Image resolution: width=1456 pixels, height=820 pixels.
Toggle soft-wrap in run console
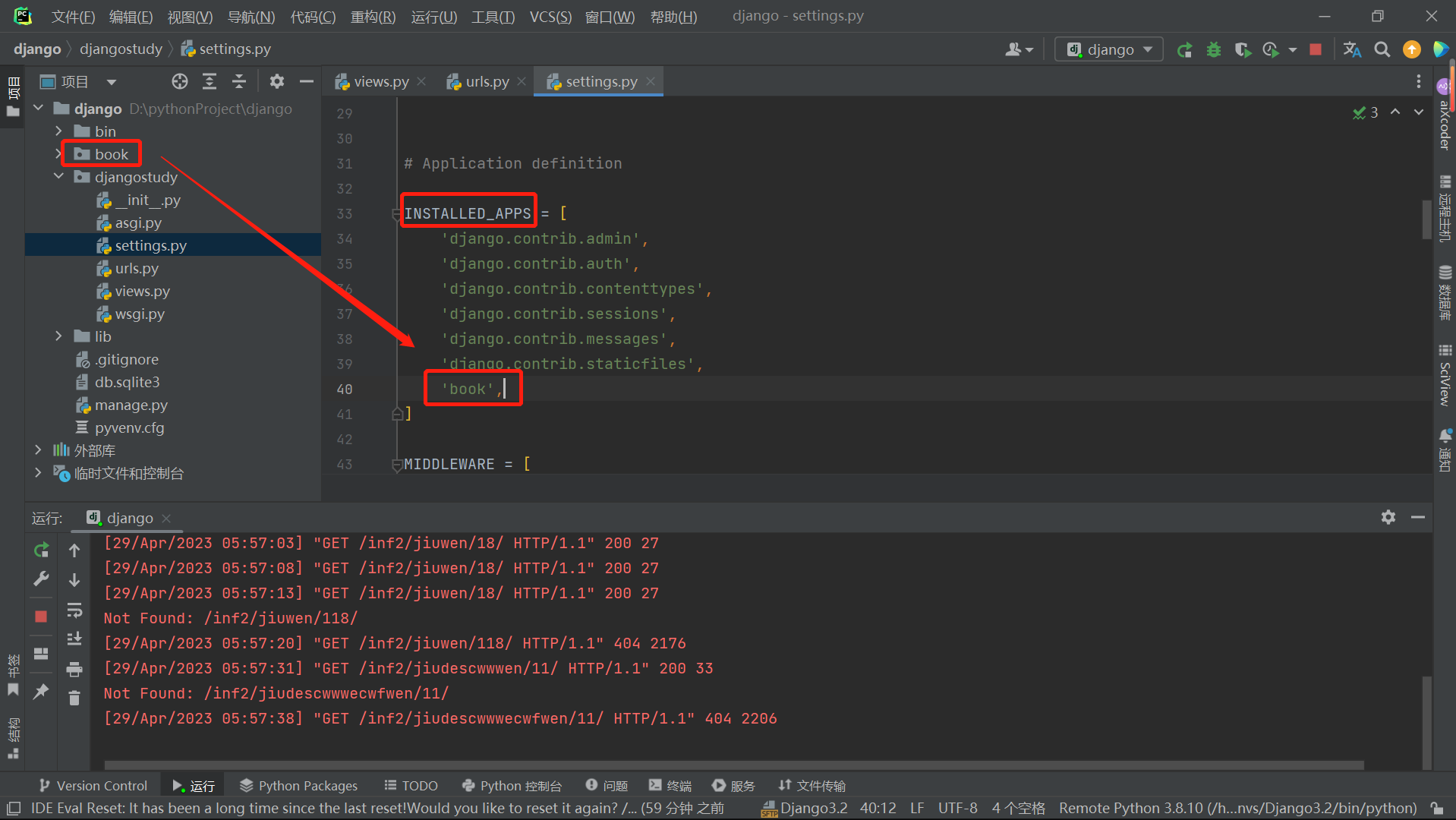click(74, 610)
